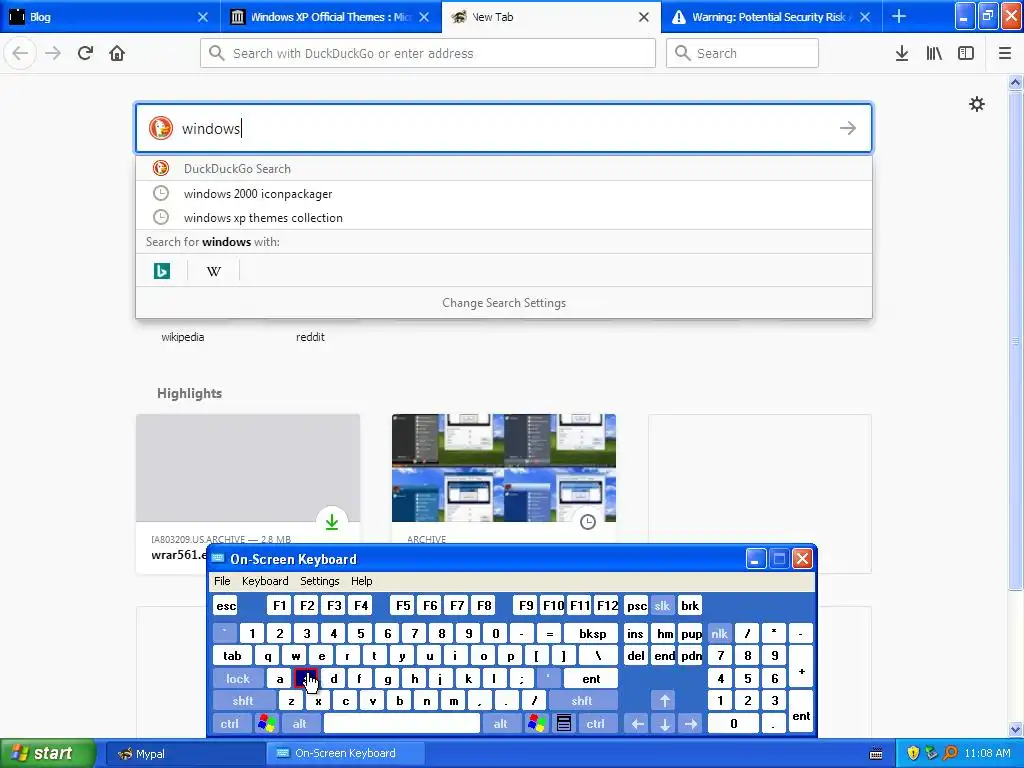The image size is (1024, 768).
Task: Toggle the left shft key
Action: click(x=242, y=701)
